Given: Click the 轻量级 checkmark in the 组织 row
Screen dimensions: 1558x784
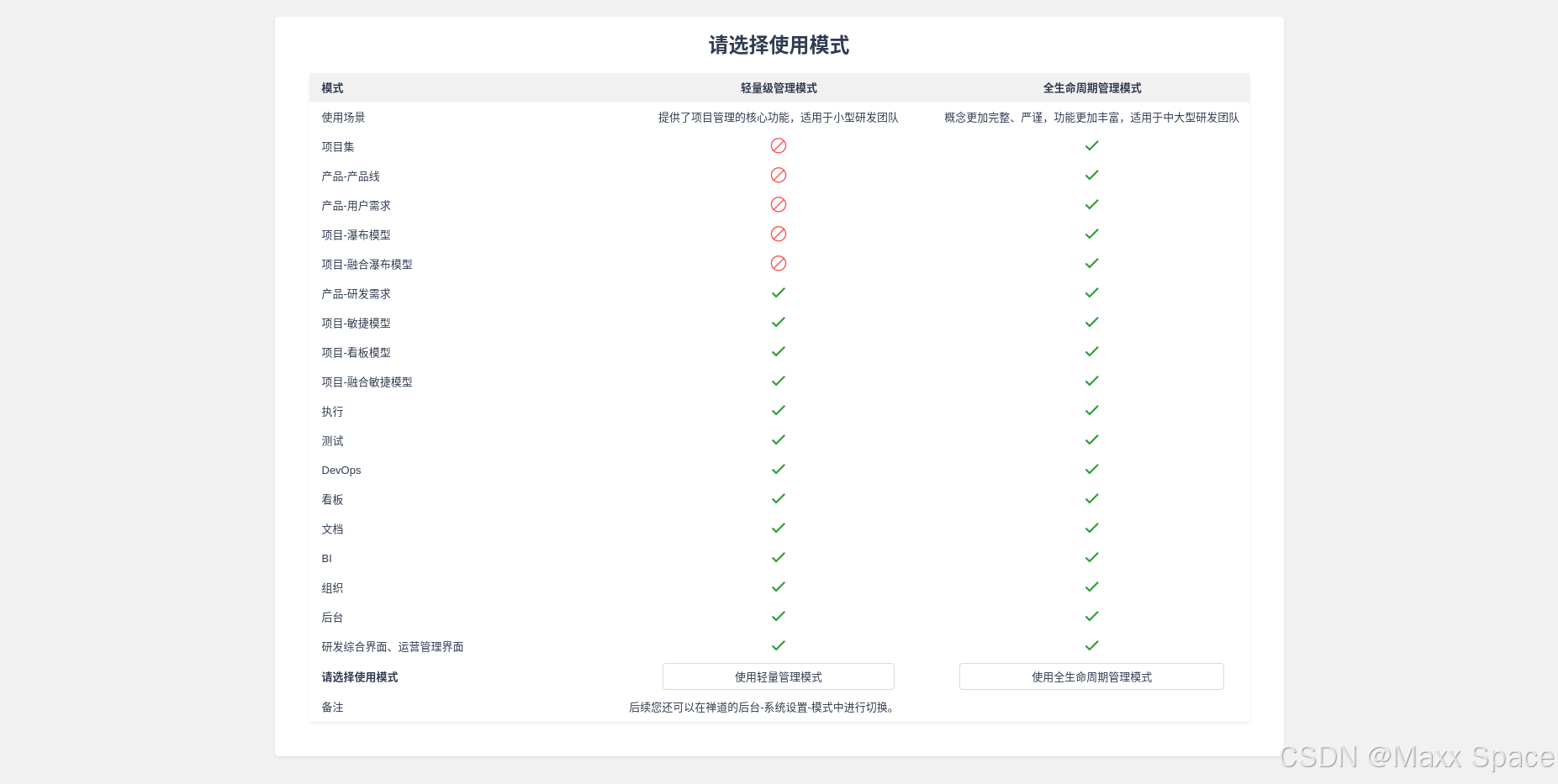Looking at the screenshot, I should pos(779,587).
